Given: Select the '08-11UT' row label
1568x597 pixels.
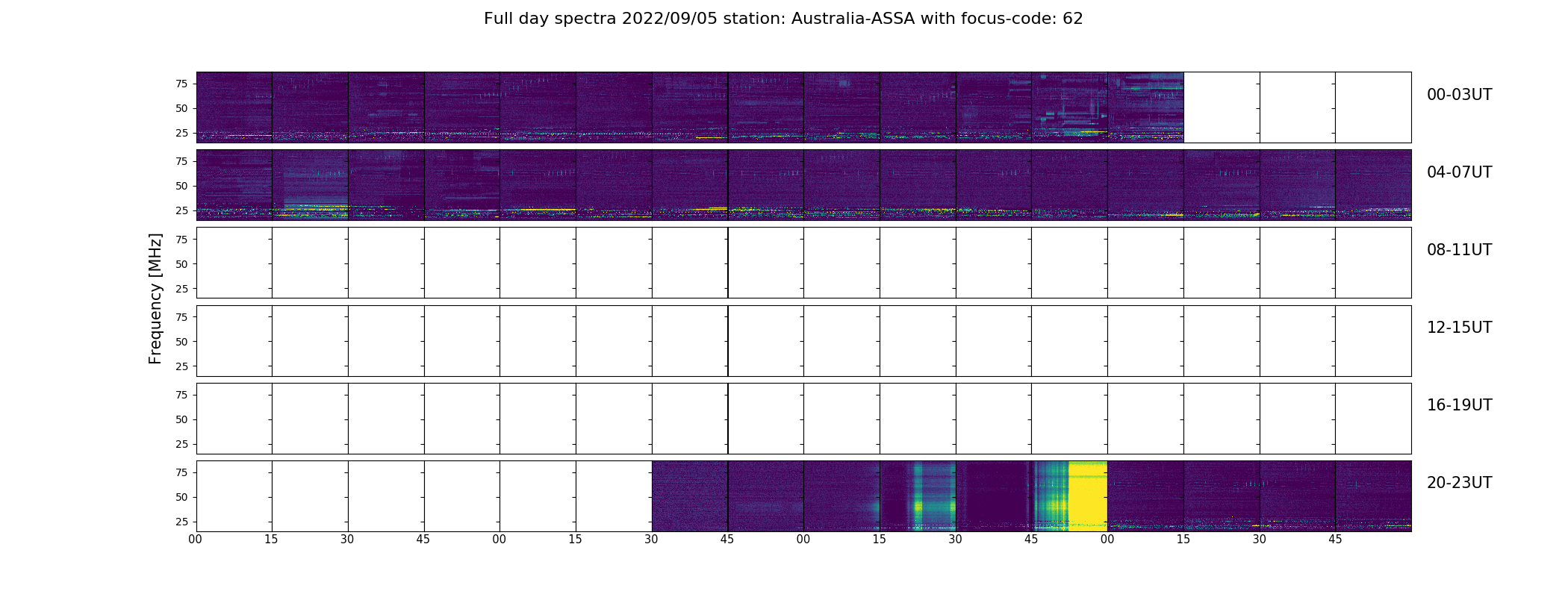Looking at the screenshot, I should tap(1459, 250).
